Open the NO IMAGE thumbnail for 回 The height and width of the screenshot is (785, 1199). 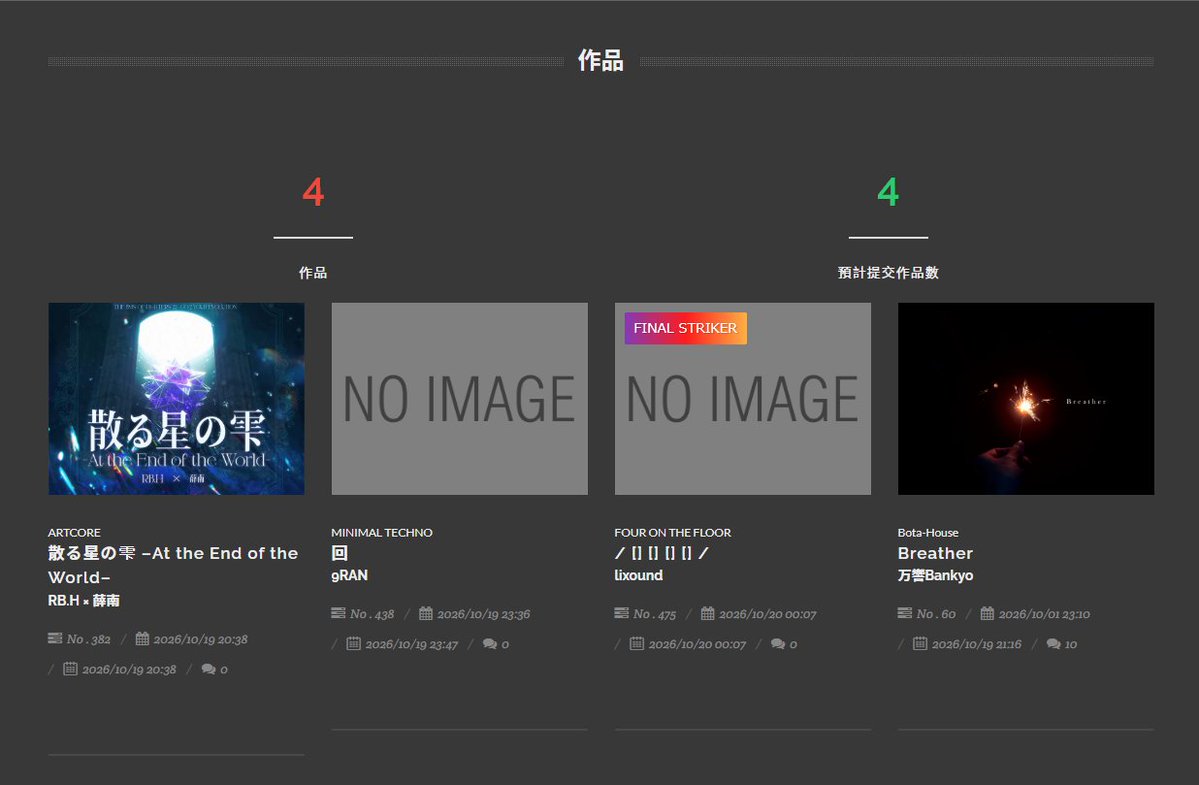tap(460, 398)
